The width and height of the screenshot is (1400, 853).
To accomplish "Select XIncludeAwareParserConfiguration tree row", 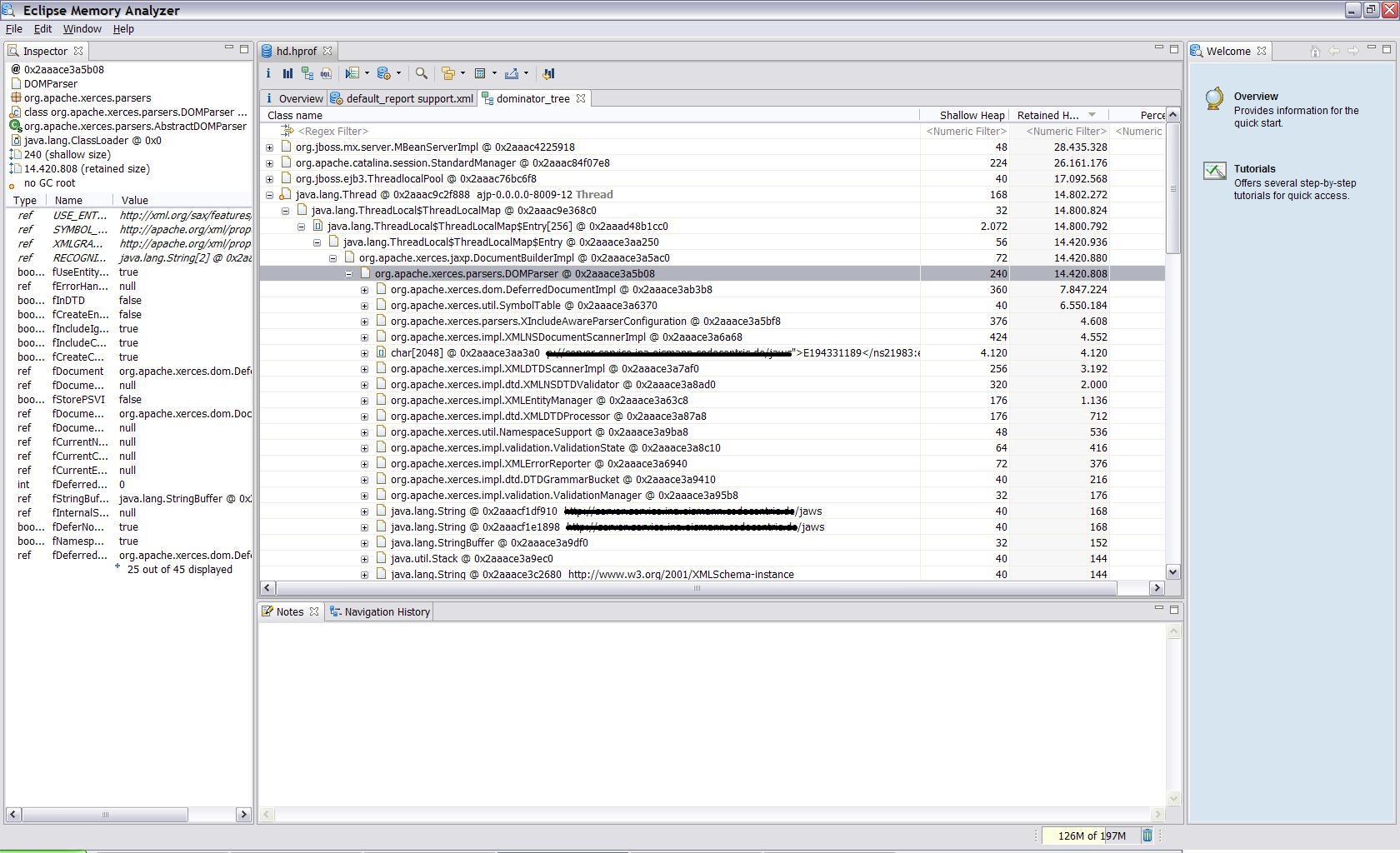I will [x=712, y=322].
